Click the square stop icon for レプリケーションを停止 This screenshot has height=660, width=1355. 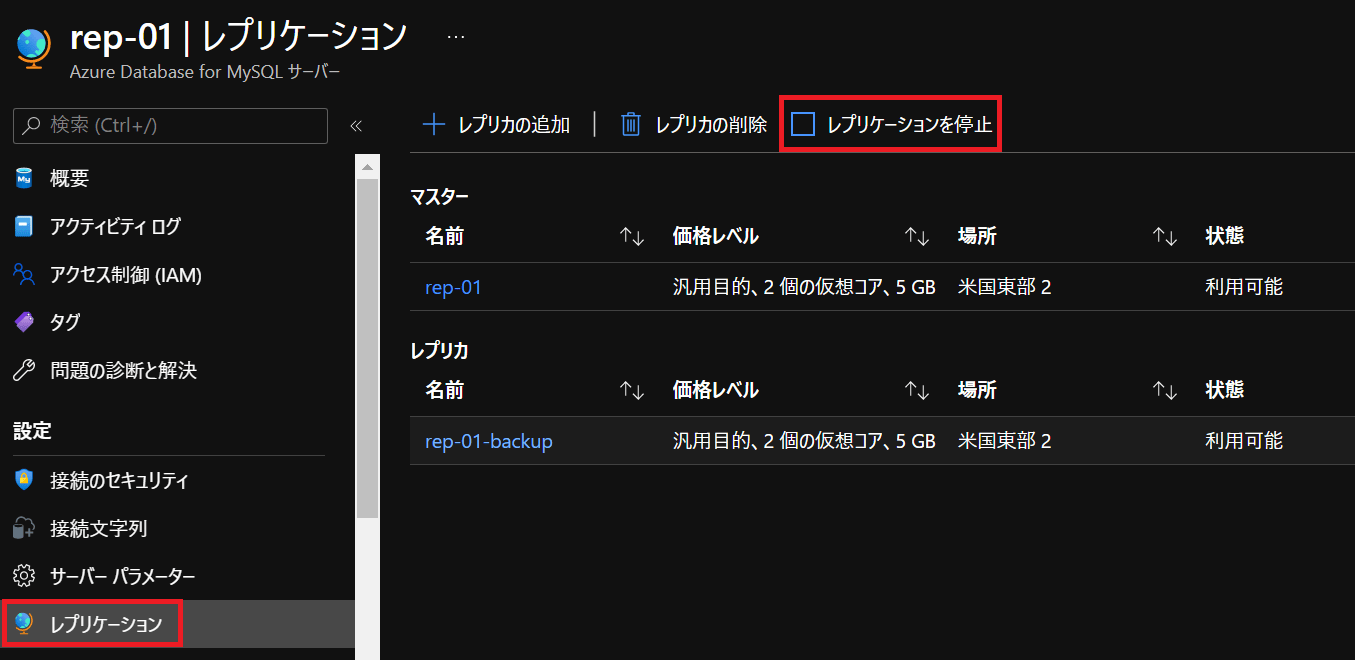(x=802, y=124)
